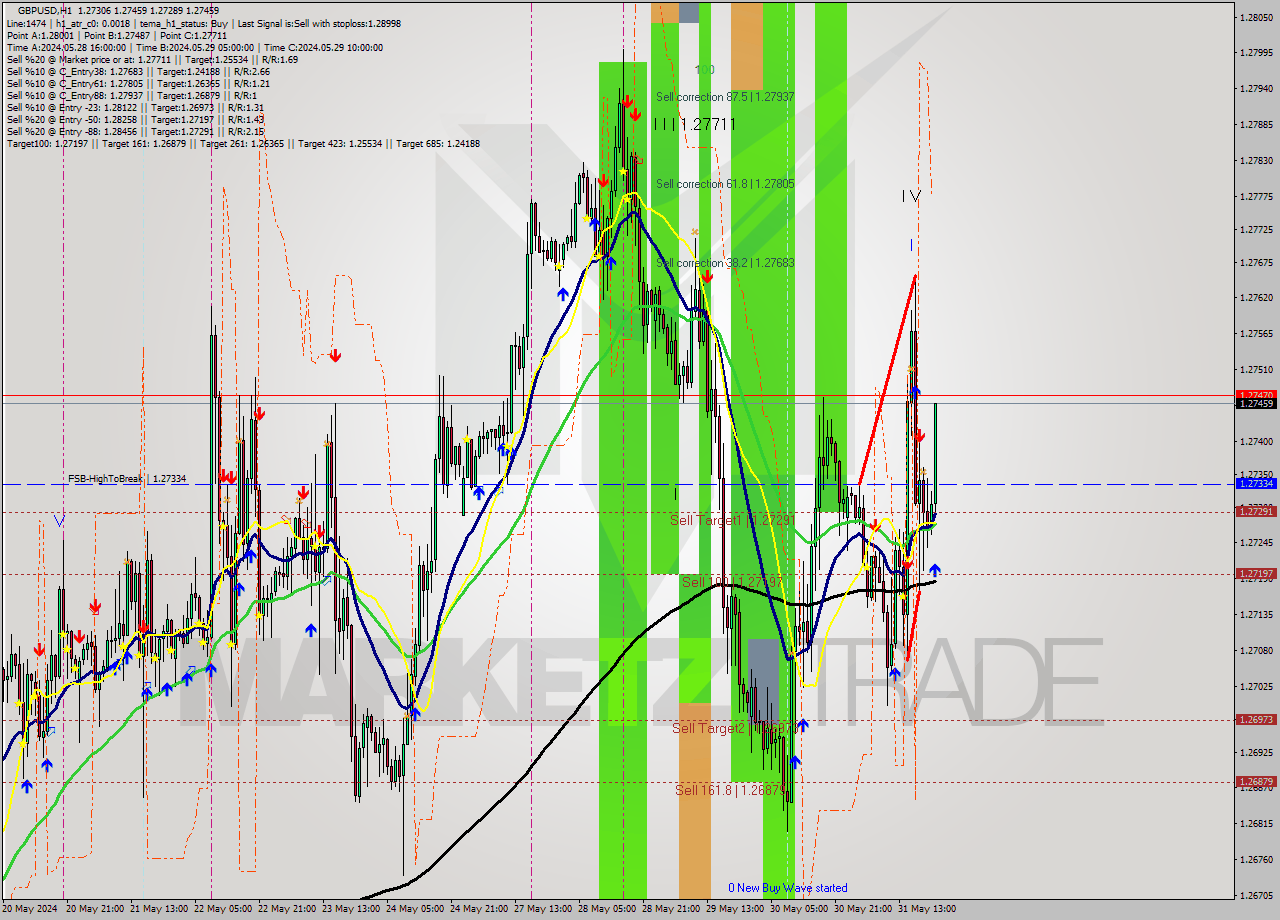
Task: Click the '21 May 13:00' time label
Action: point(157,909)
